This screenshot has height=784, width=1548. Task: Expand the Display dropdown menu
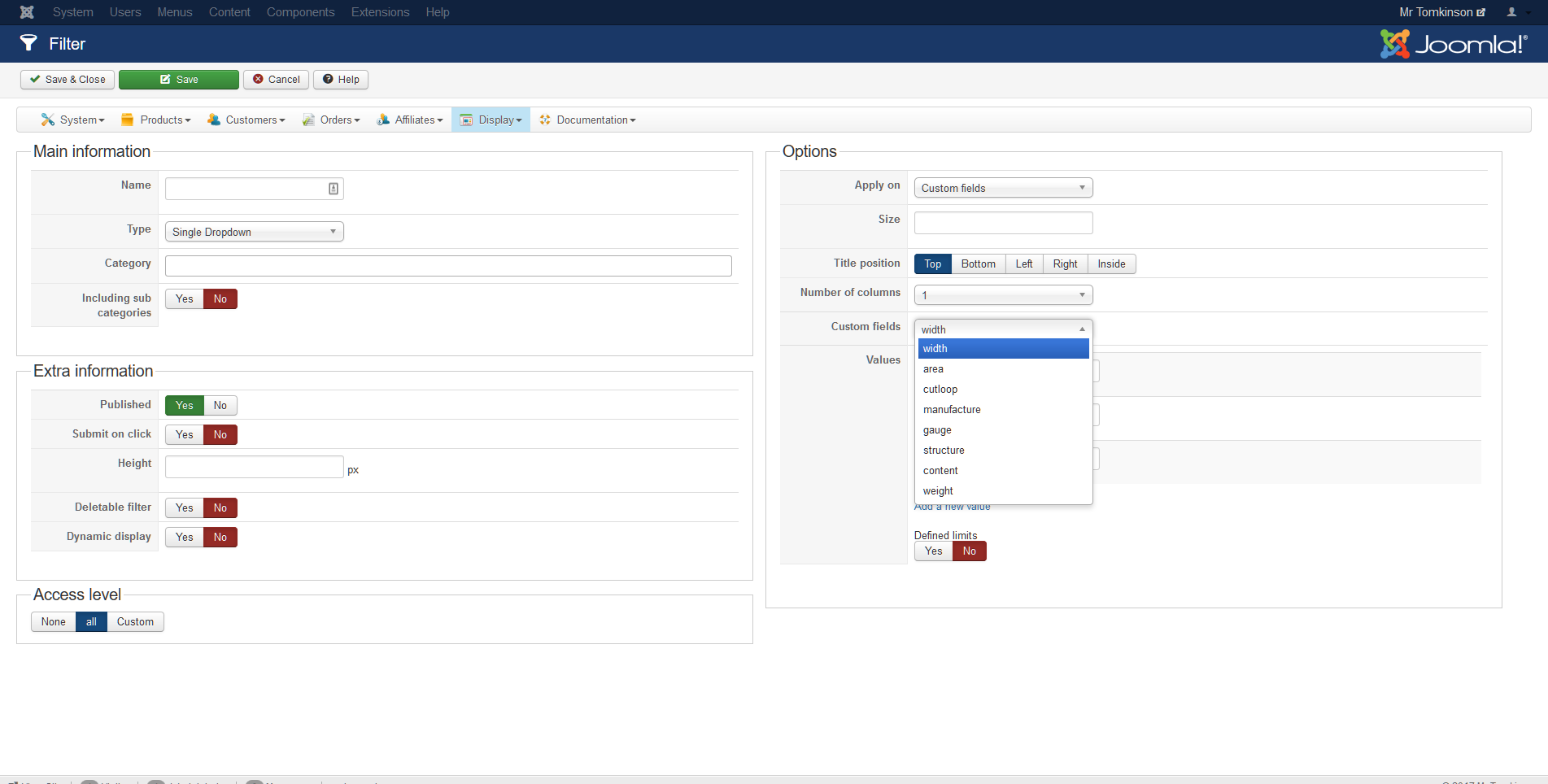491,120
